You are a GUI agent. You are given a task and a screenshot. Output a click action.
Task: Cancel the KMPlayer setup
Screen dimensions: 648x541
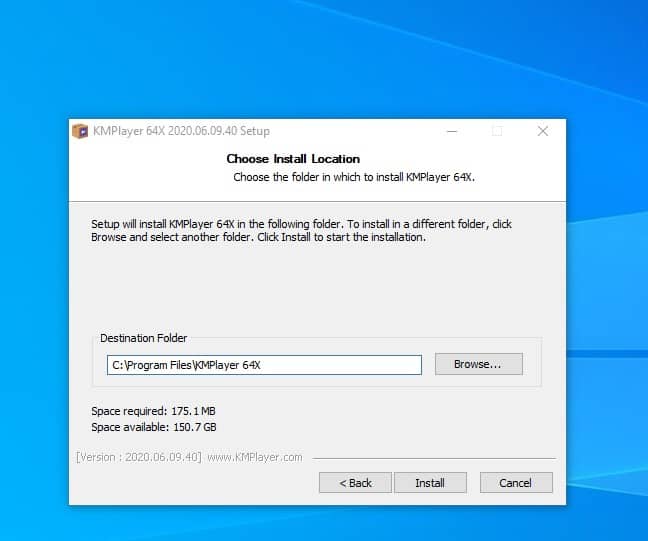tap(516, 483)
